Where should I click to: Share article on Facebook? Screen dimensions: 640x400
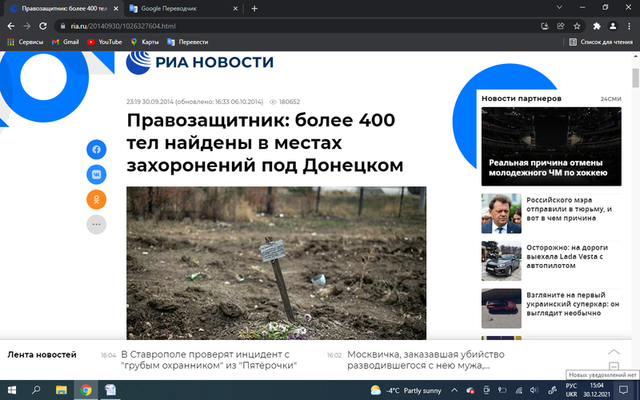pos(97,149)
